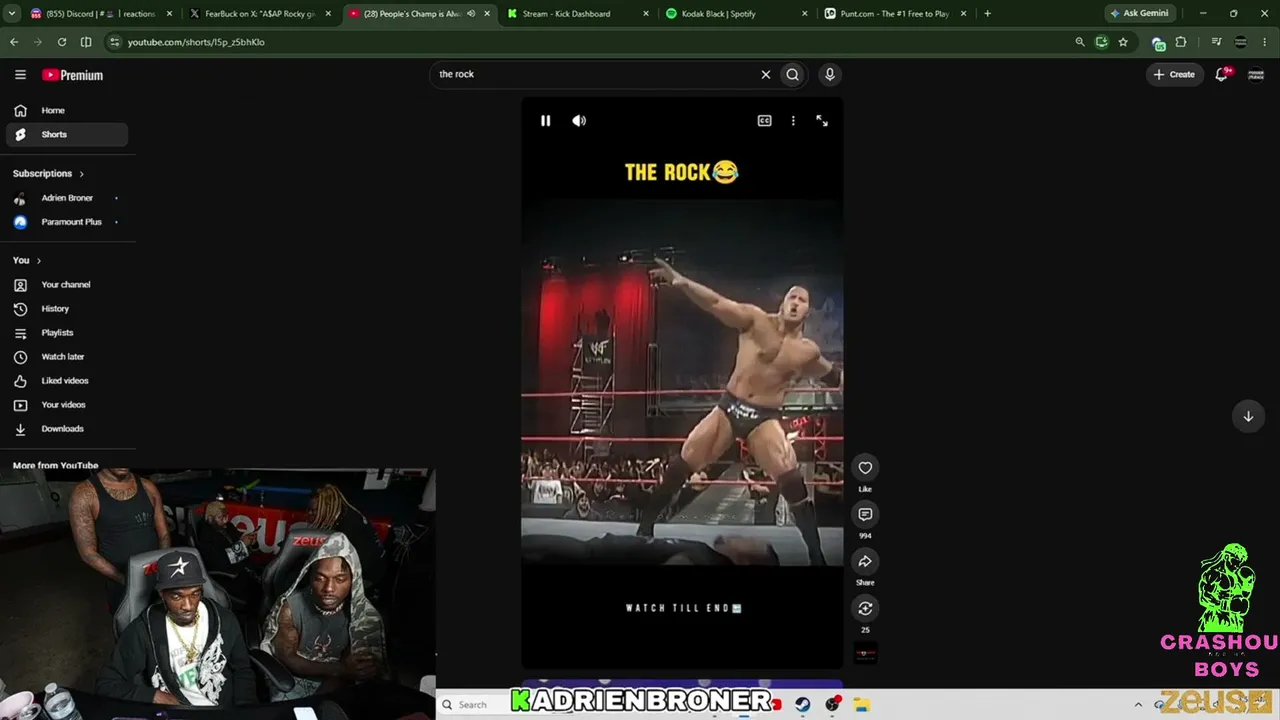The width and height of the screenshot is (1280, 720).
Task: Open the sound used thumbnail
Action: tap(865, 654)
